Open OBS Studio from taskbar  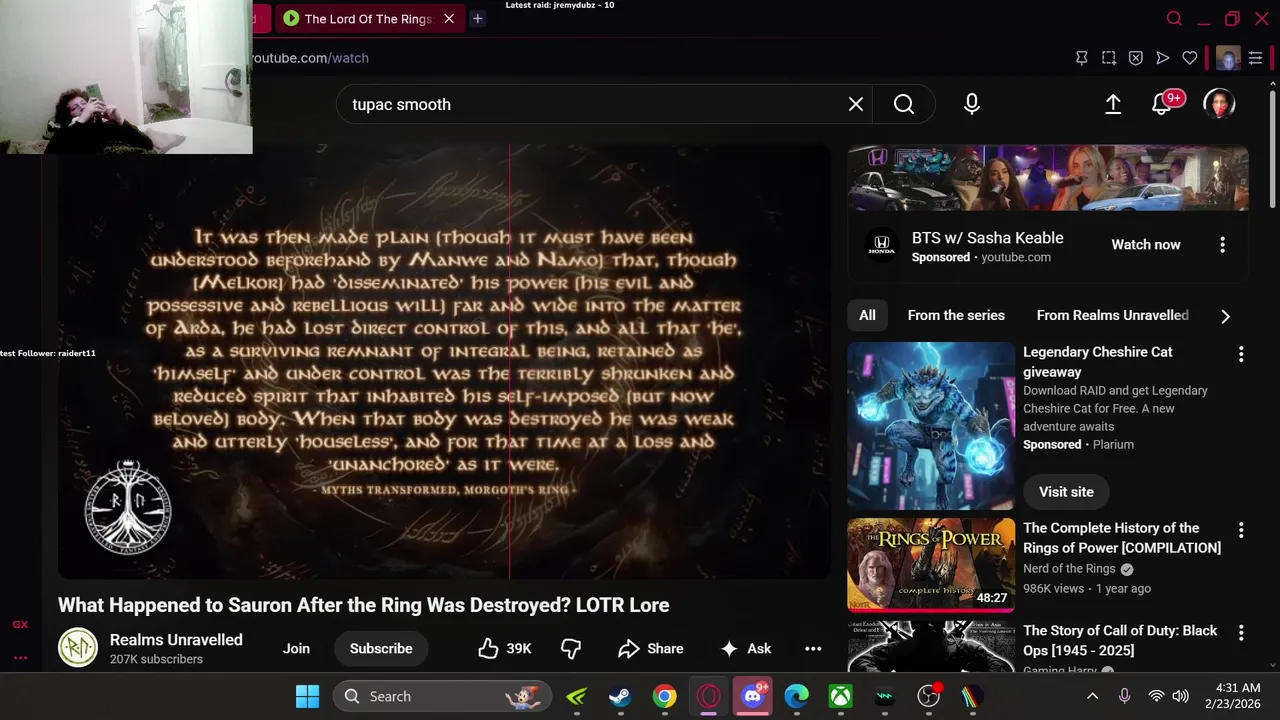(x=928, y=696)
